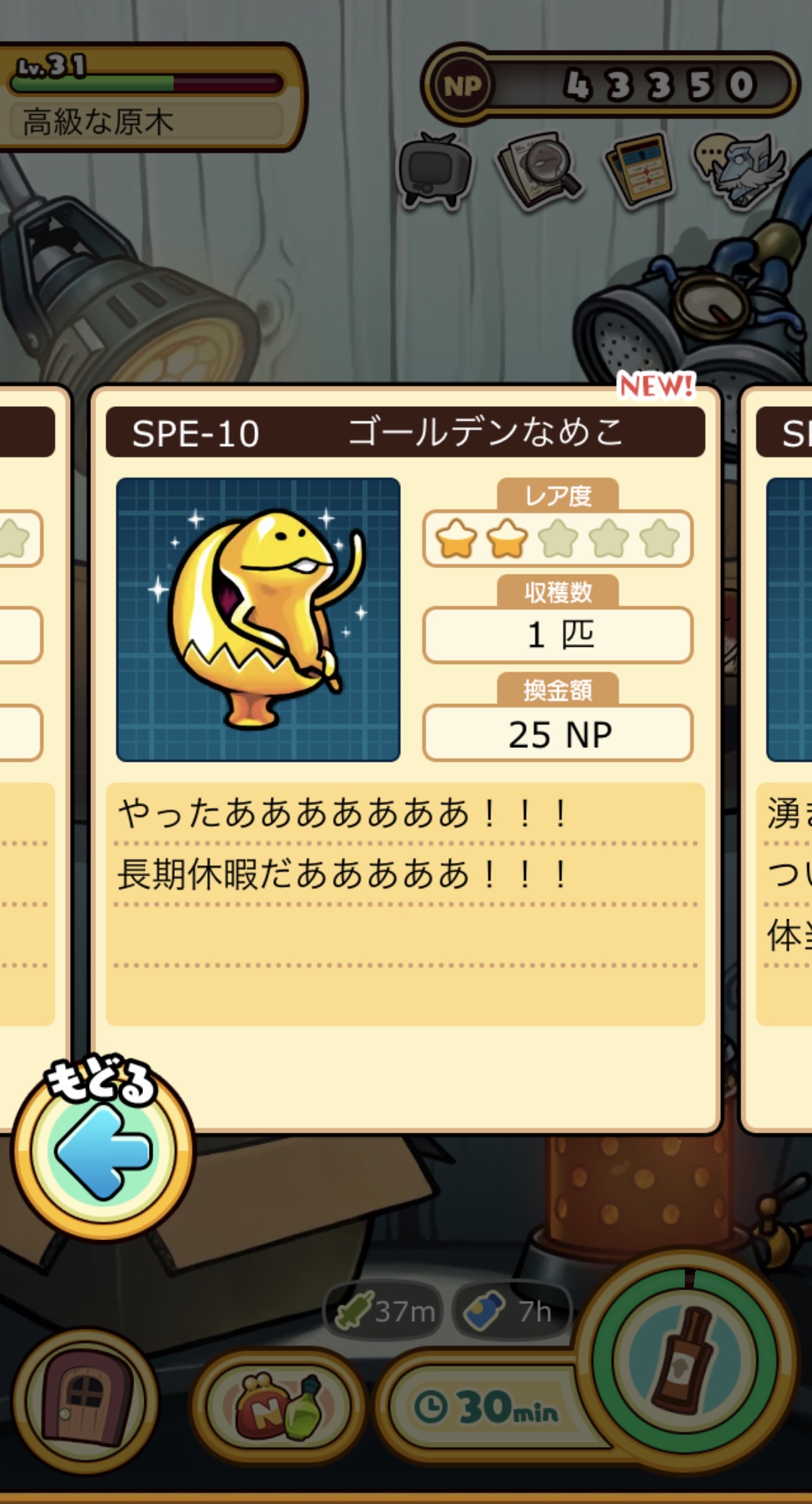Tap the レア度 star rating row
The image size is (812, 1504).
tap(558, 538)
